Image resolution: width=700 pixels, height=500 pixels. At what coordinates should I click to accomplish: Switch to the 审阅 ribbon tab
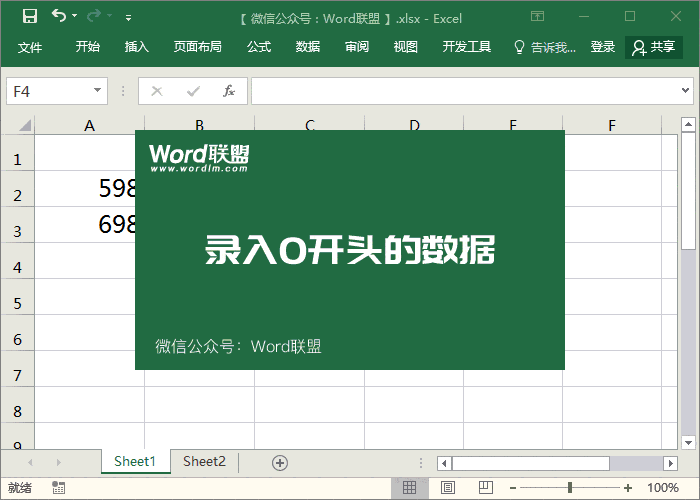357,46
